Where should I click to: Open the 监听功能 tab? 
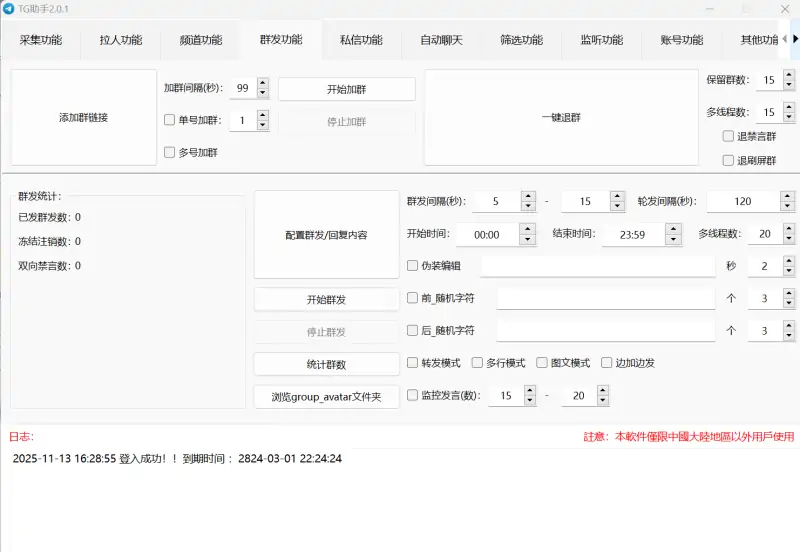click(x=602, y=40)
